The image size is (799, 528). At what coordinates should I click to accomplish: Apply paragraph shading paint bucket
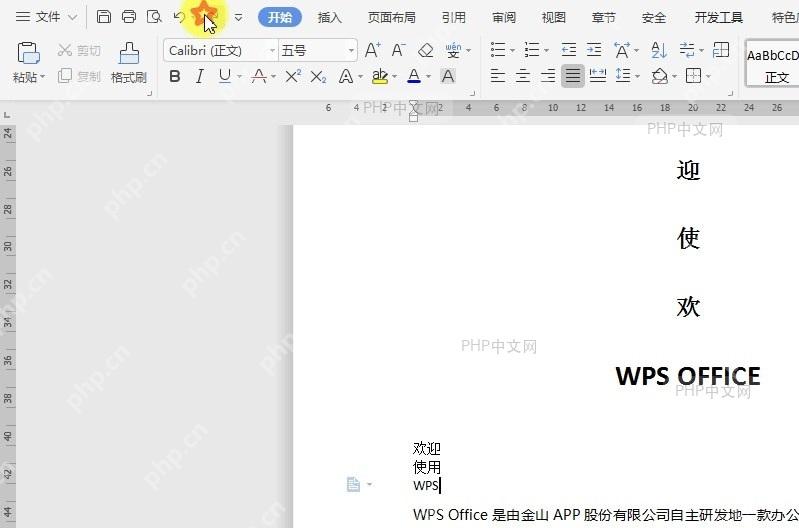pyautogui.click(x=660, y=76)
